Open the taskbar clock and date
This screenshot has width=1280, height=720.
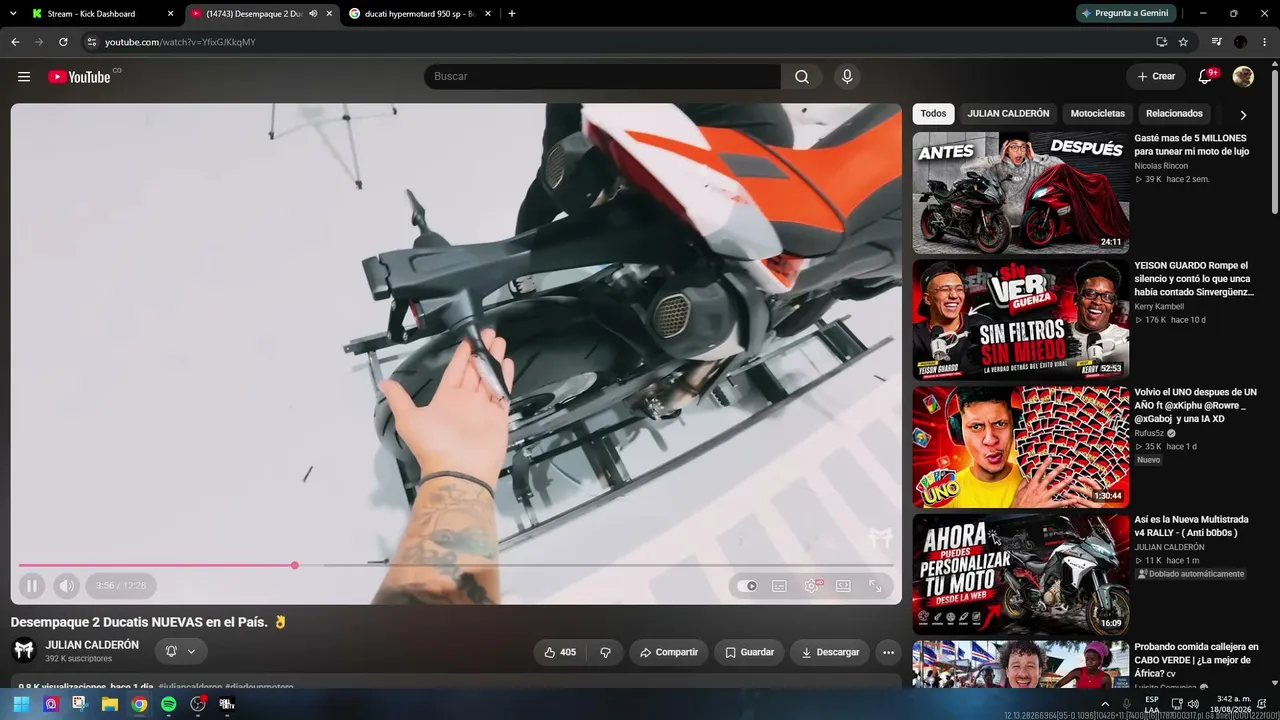pyautogui.click(x=1233, y=704)
